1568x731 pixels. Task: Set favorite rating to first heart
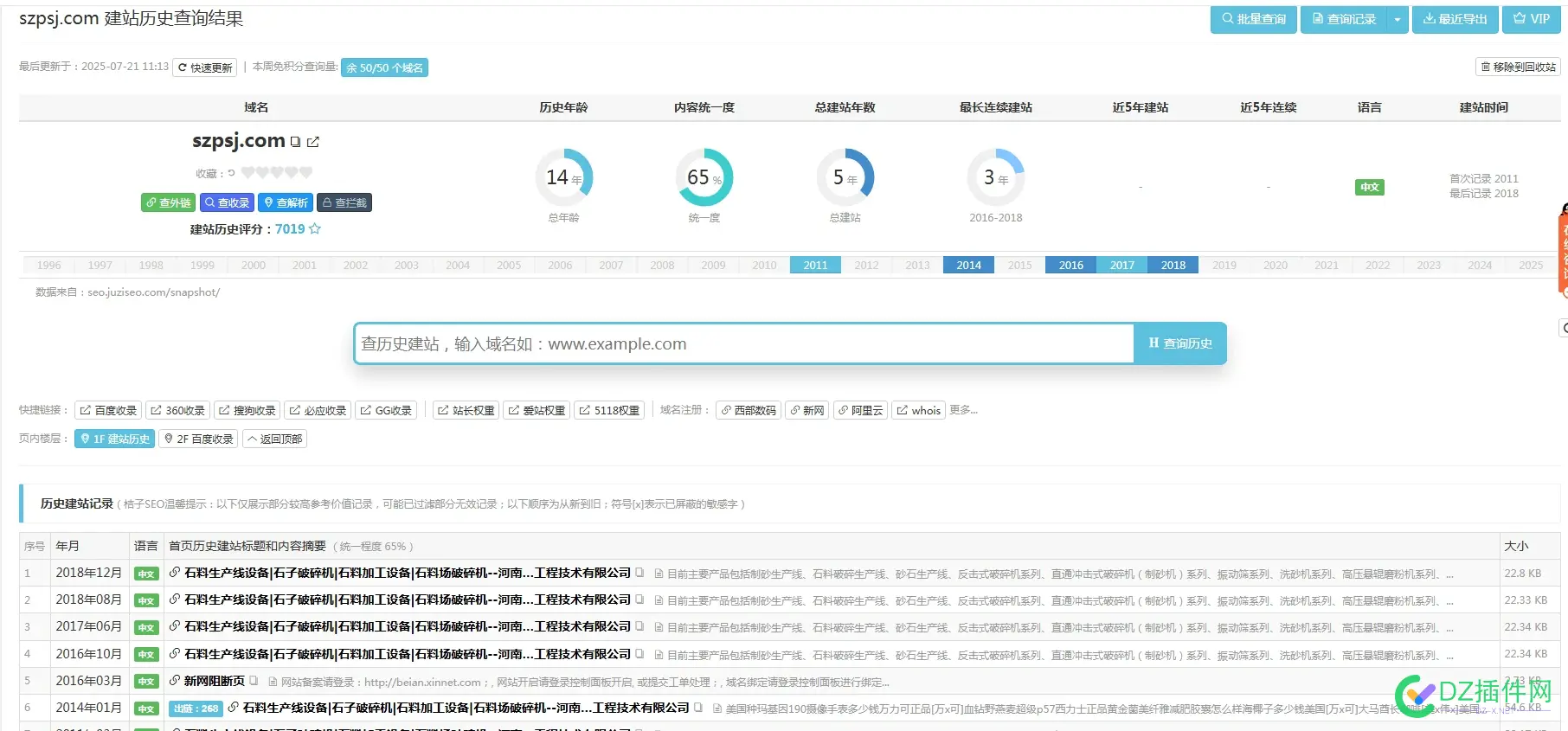247,173
